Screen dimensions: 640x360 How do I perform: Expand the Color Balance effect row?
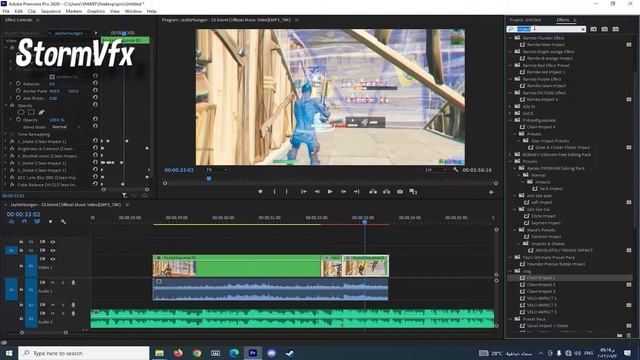pos(6,184)
